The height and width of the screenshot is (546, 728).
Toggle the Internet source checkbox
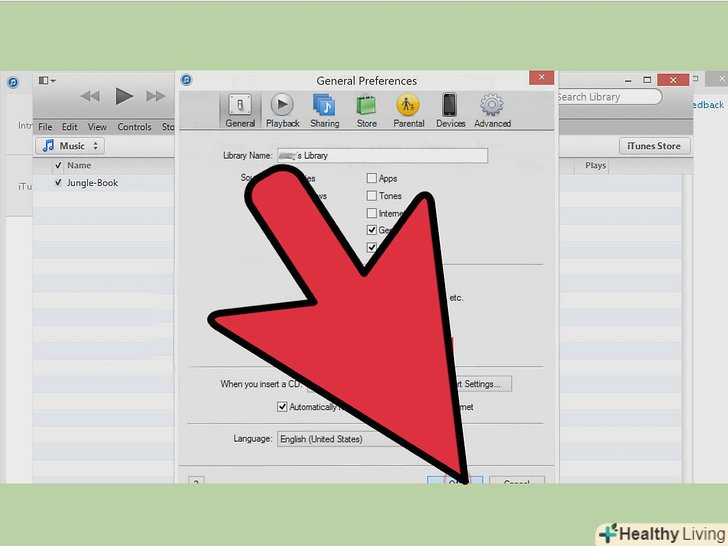coord(371,213)
